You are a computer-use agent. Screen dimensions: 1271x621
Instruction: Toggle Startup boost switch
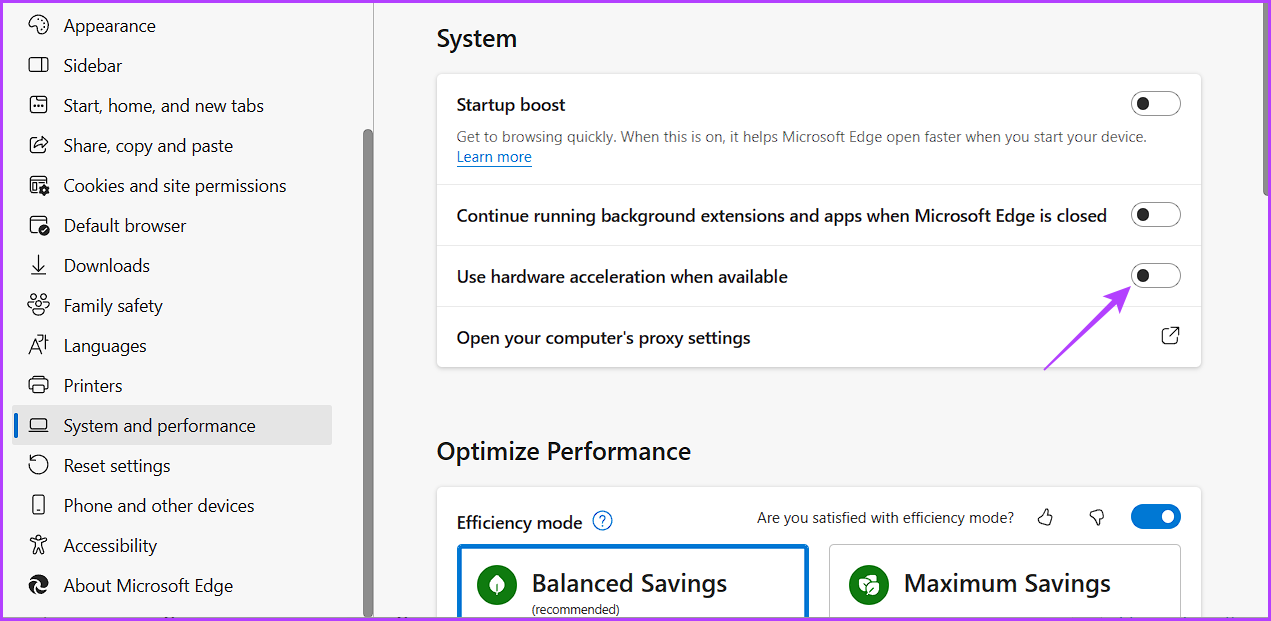tap(1156, 104)
